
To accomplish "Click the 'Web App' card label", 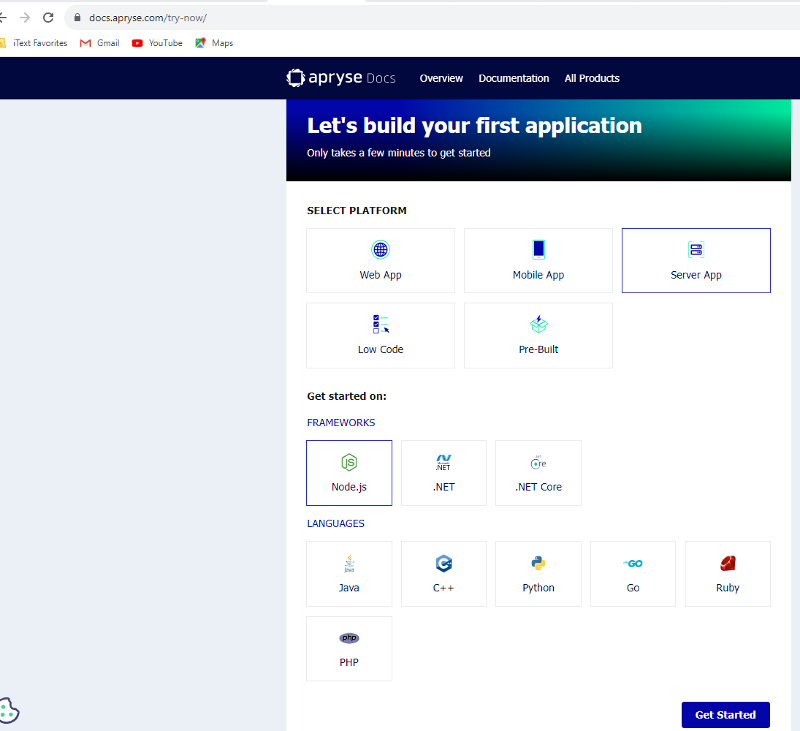I will [x=380, y=275].
